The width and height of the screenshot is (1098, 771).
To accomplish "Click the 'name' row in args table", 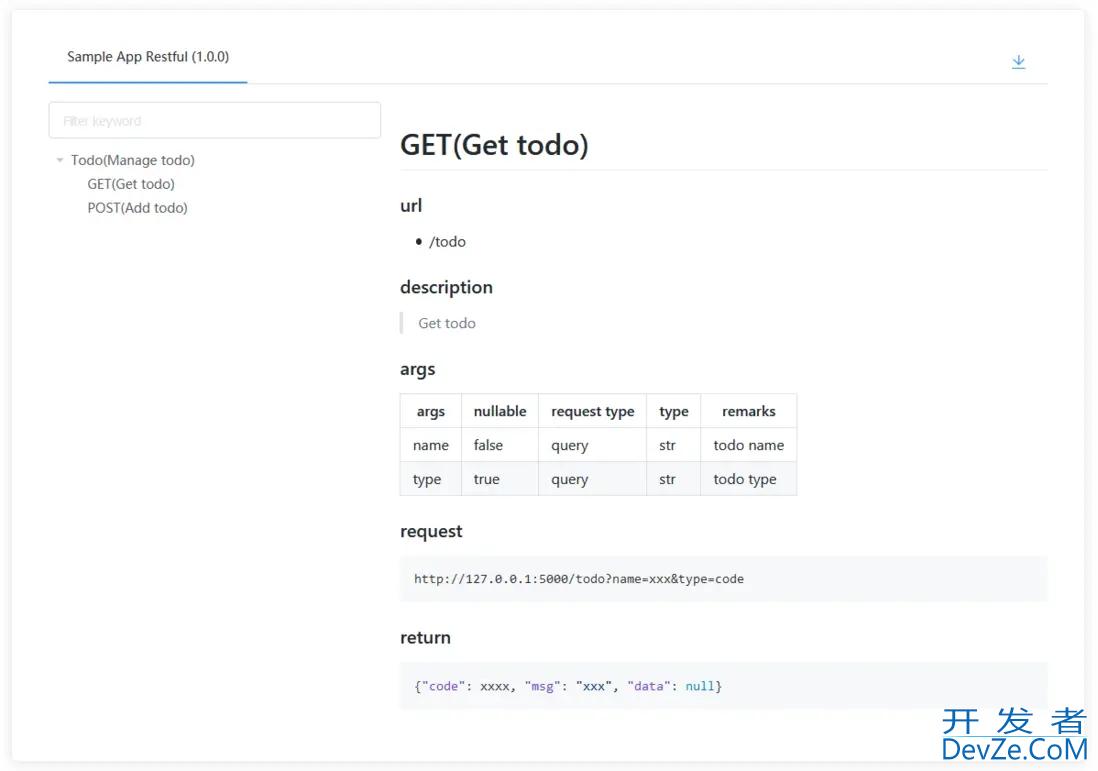I will pos(598,445).
